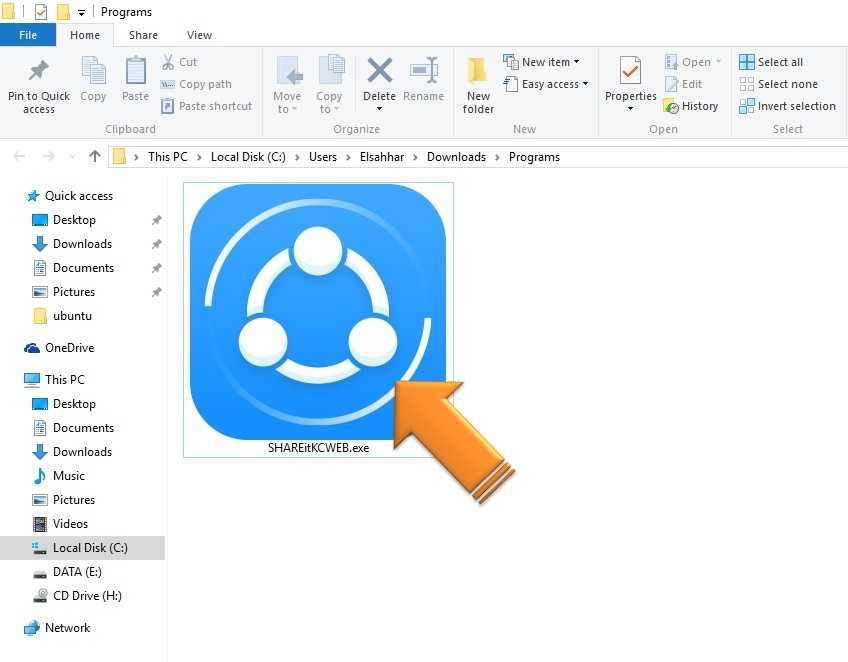The image size is (848, 662).
Task: Click the Copy ribbon icon
Action: click(93, 70)
